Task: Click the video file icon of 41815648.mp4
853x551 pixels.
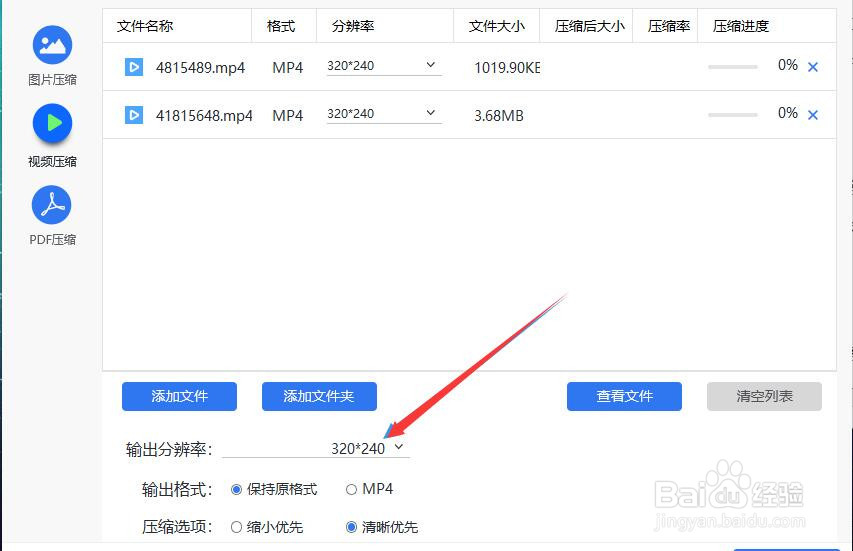Action: (x=134, y=115)
